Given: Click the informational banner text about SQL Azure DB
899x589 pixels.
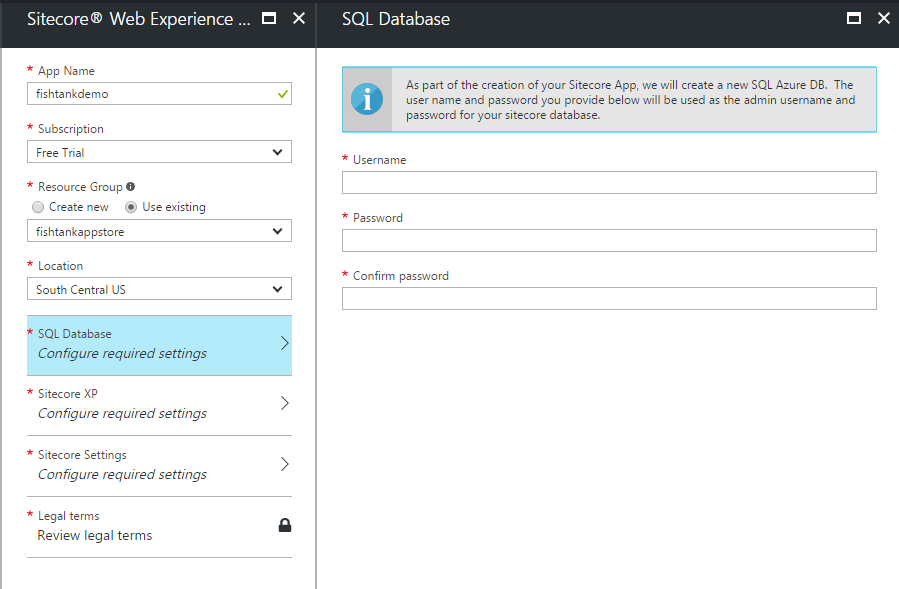Looking at the screenshot, I should [631, 100].
